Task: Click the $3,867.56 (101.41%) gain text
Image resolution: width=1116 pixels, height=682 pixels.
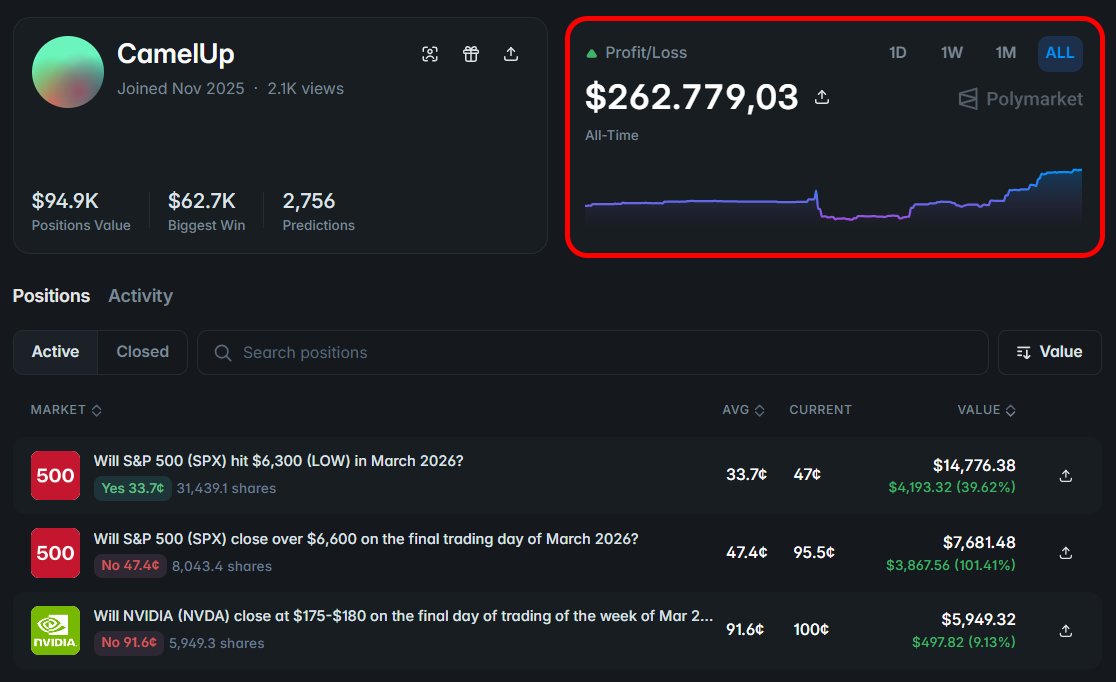Action: 950,565
